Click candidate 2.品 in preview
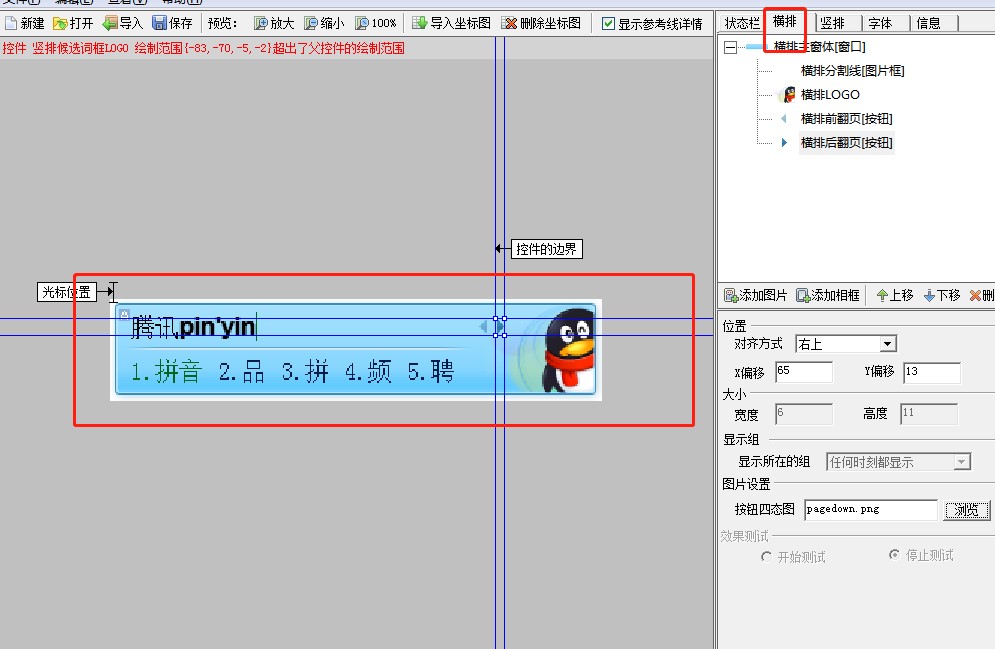This screenshot has height=649, width=995. [x=242, y=371]
